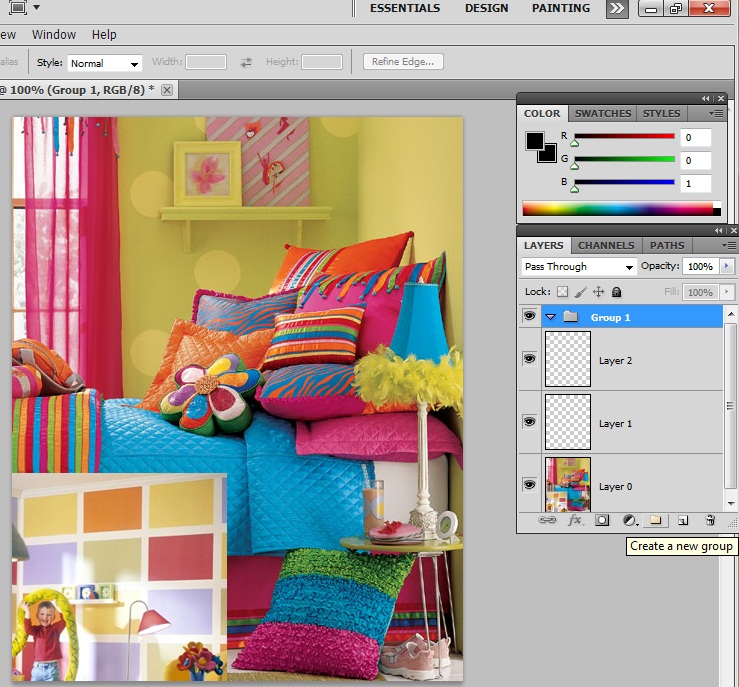This screenshot has width=739, height=687.
Task: Open the Window menu
Action: [x=54, y=34]
